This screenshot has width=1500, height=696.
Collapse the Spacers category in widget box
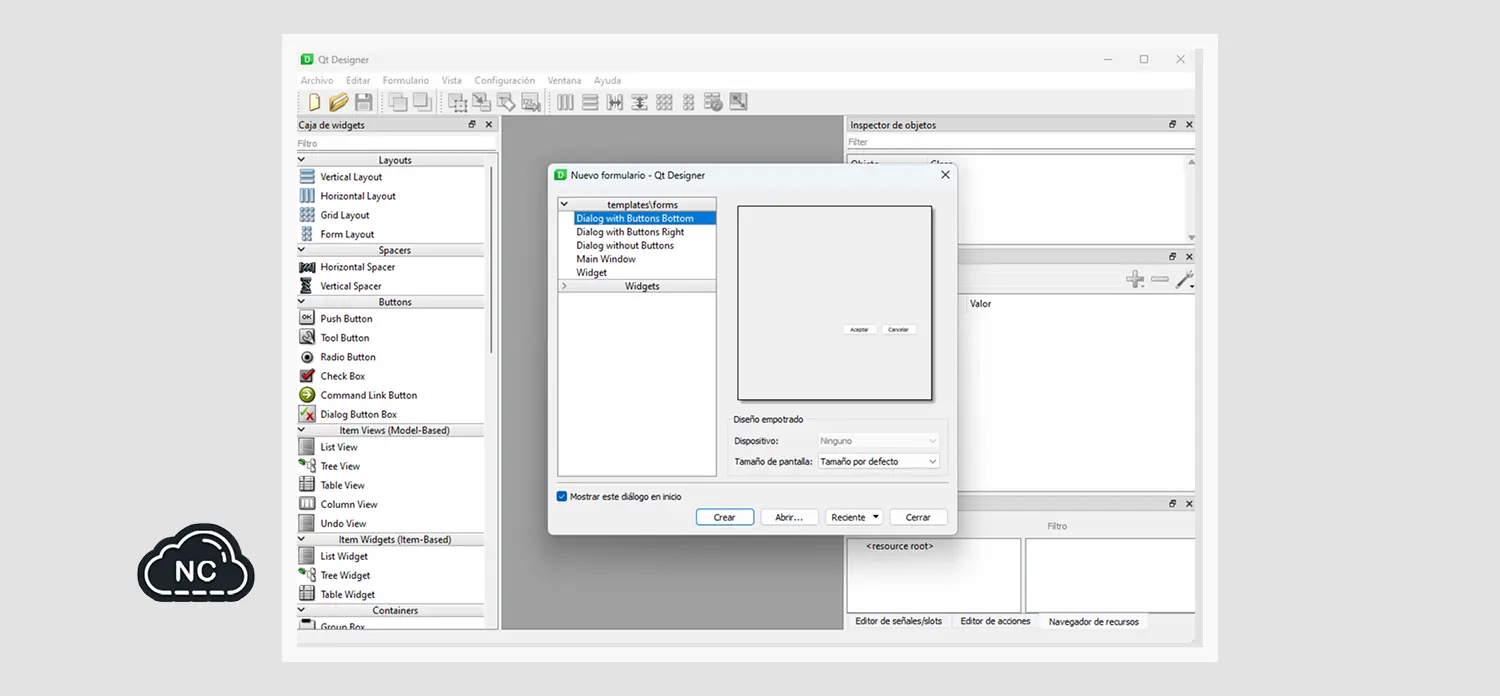pos(302,250)
